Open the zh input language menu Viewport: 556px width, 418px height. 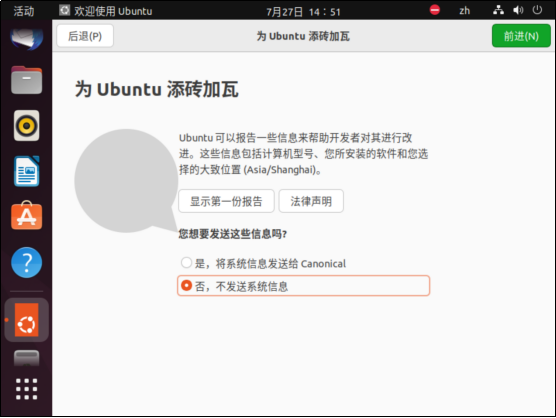coord(465,11)
